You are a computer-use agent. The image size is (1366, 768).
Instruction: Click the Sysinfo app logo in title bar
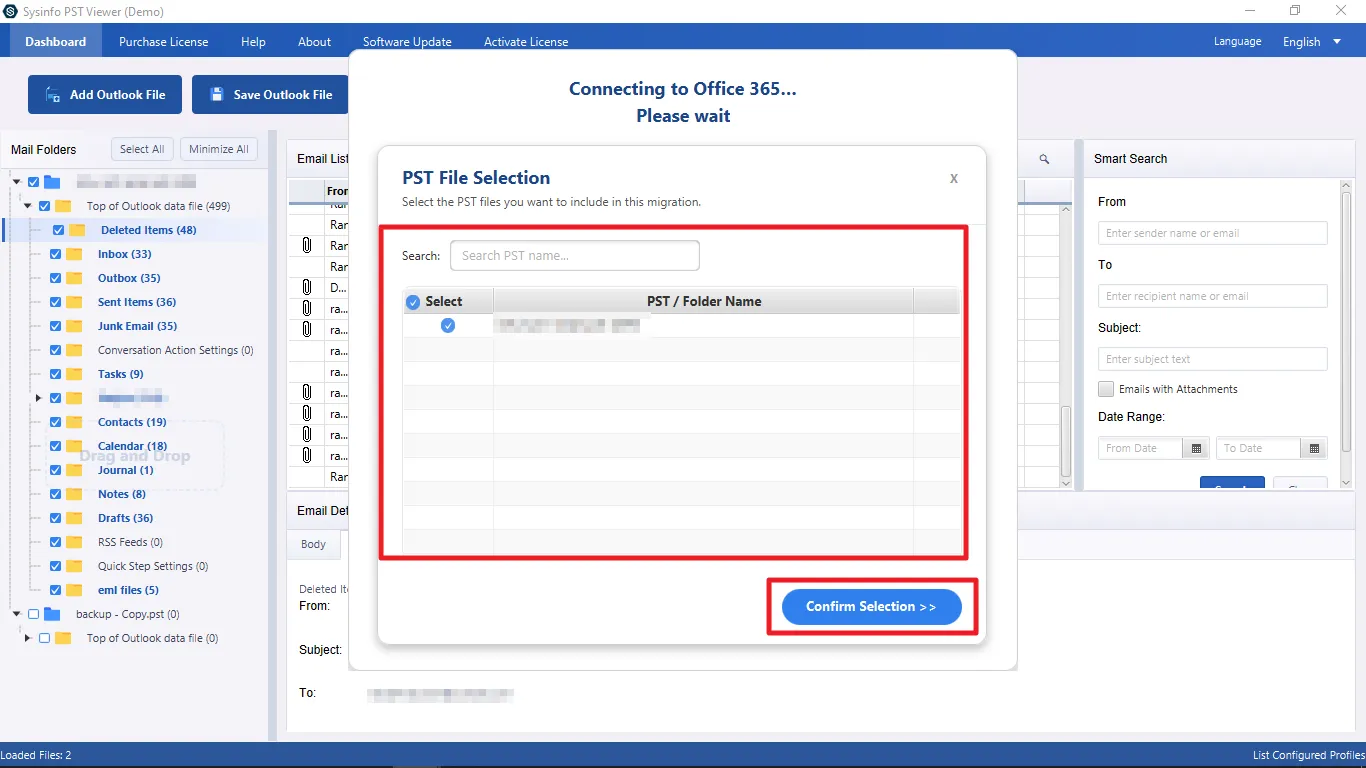[11, 11]
